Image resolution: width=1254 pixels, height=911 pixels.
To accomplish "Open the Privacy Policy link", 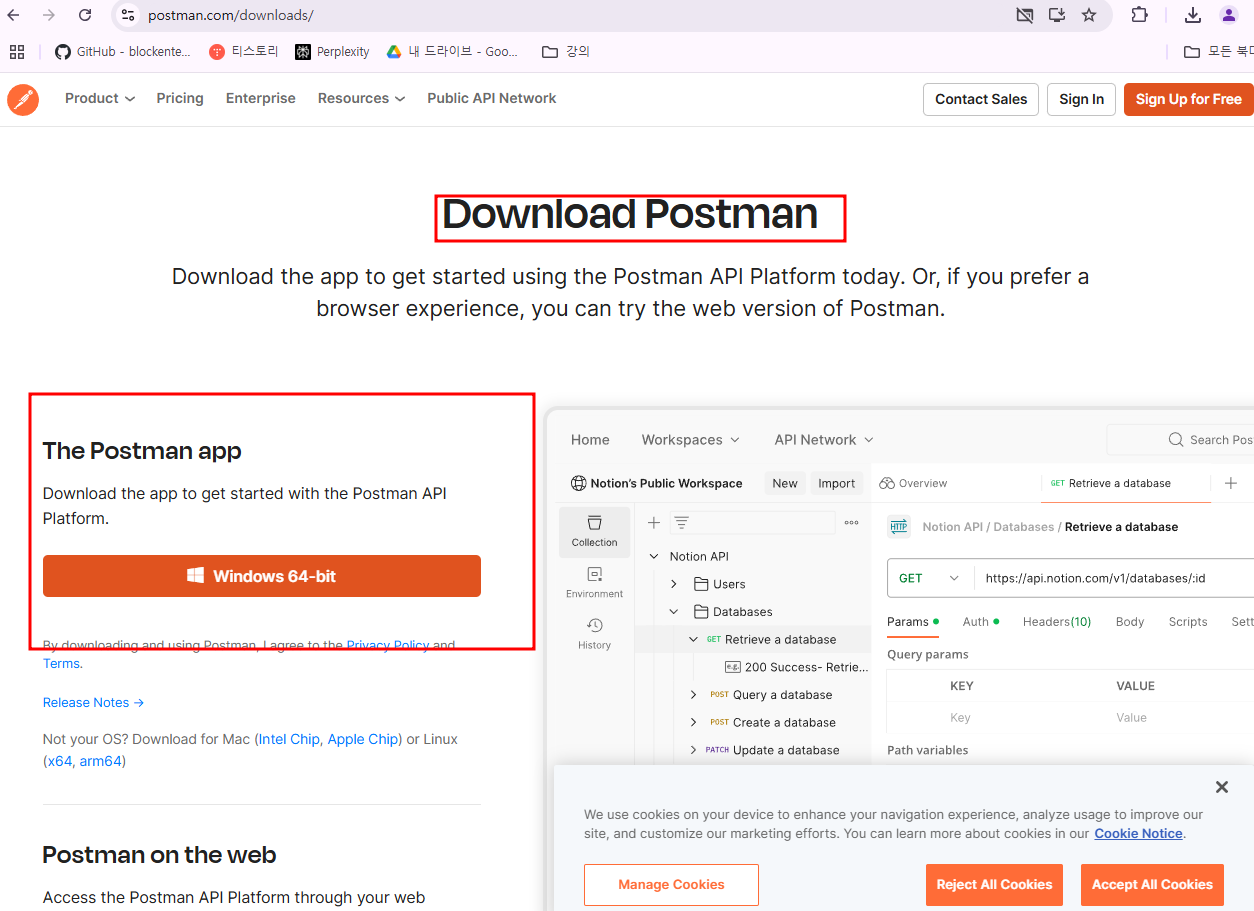I will (x=388, y=645).
